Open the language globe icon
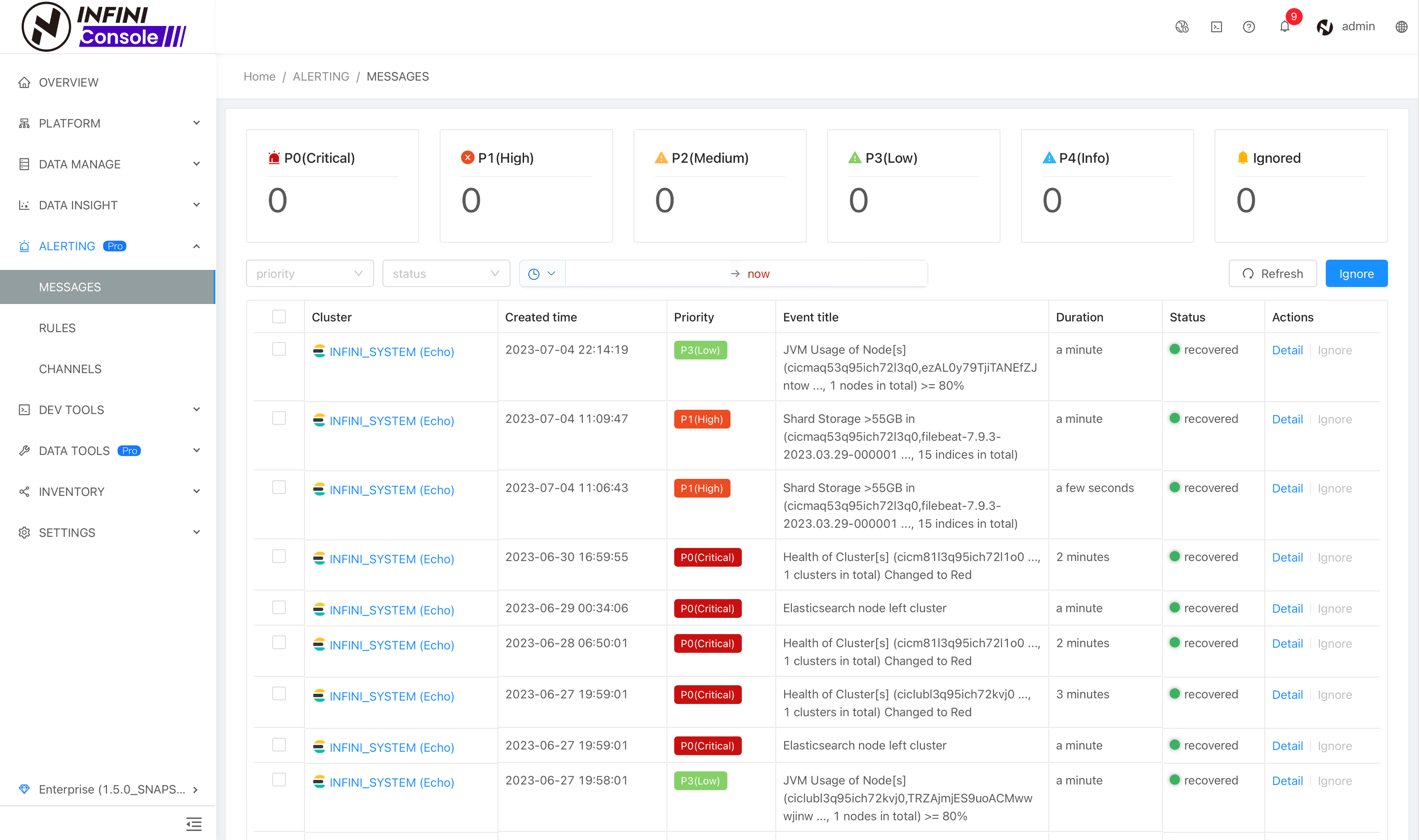Screen dimensions: 1420x840 [1401, 26]
